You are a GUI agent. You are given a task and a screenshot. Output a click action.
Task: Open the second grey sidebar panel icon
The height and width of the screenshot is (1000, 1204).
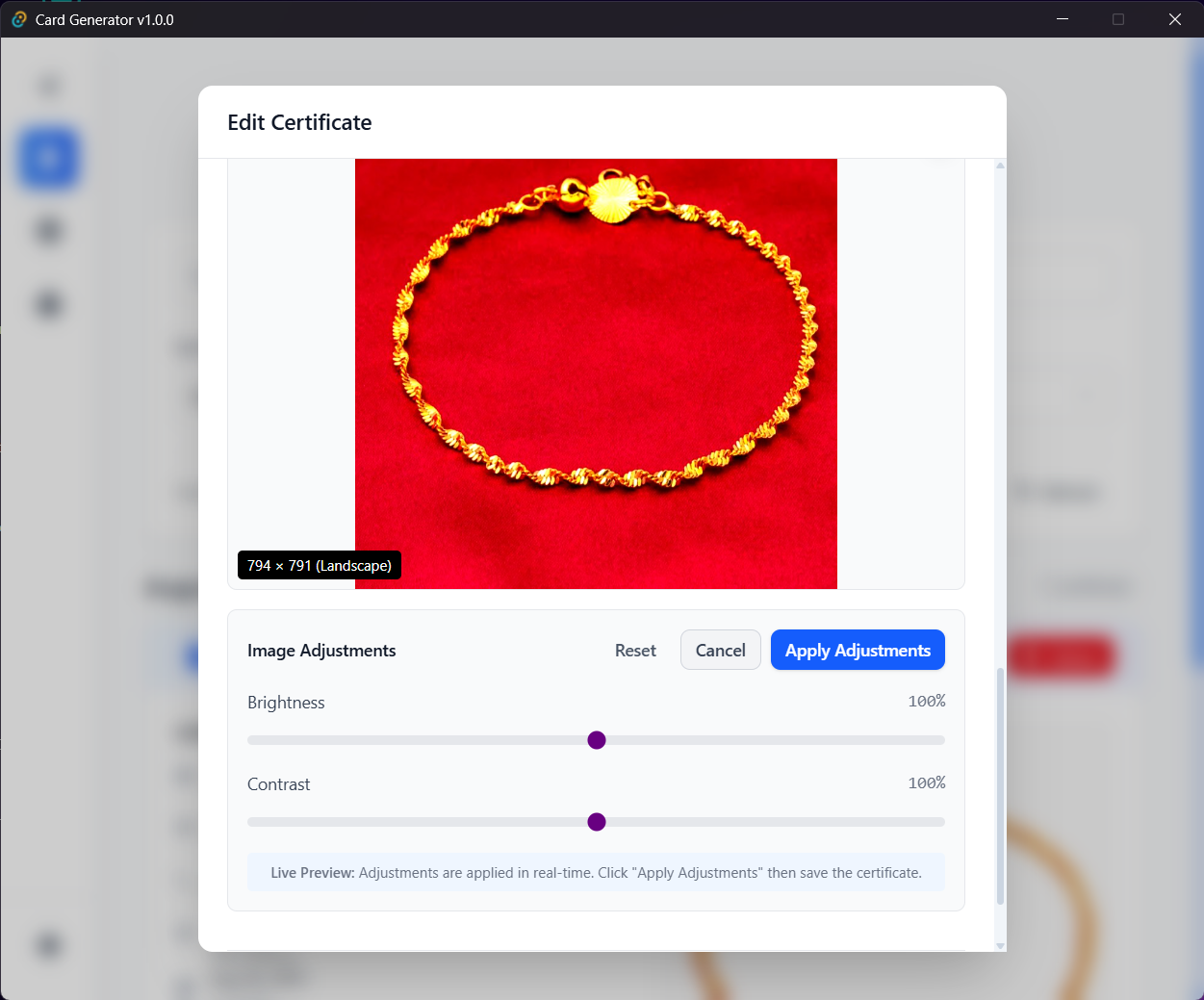coord(48,231)
